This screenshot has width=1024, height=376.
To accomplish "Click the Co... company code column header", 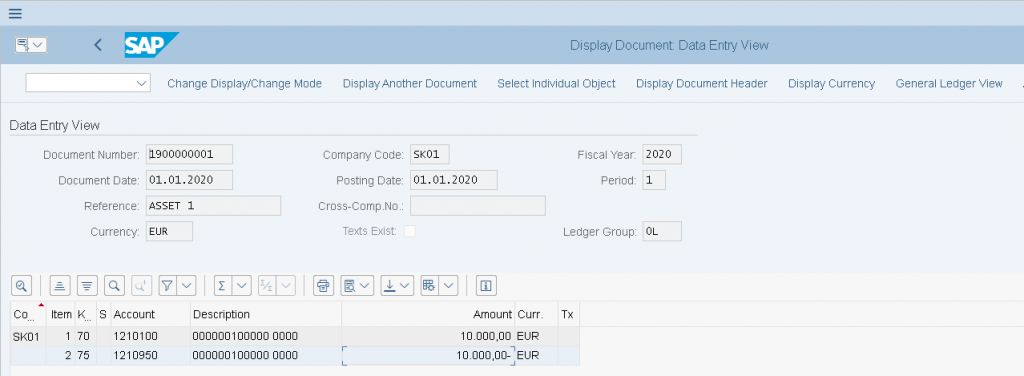I will pos(29,314).
